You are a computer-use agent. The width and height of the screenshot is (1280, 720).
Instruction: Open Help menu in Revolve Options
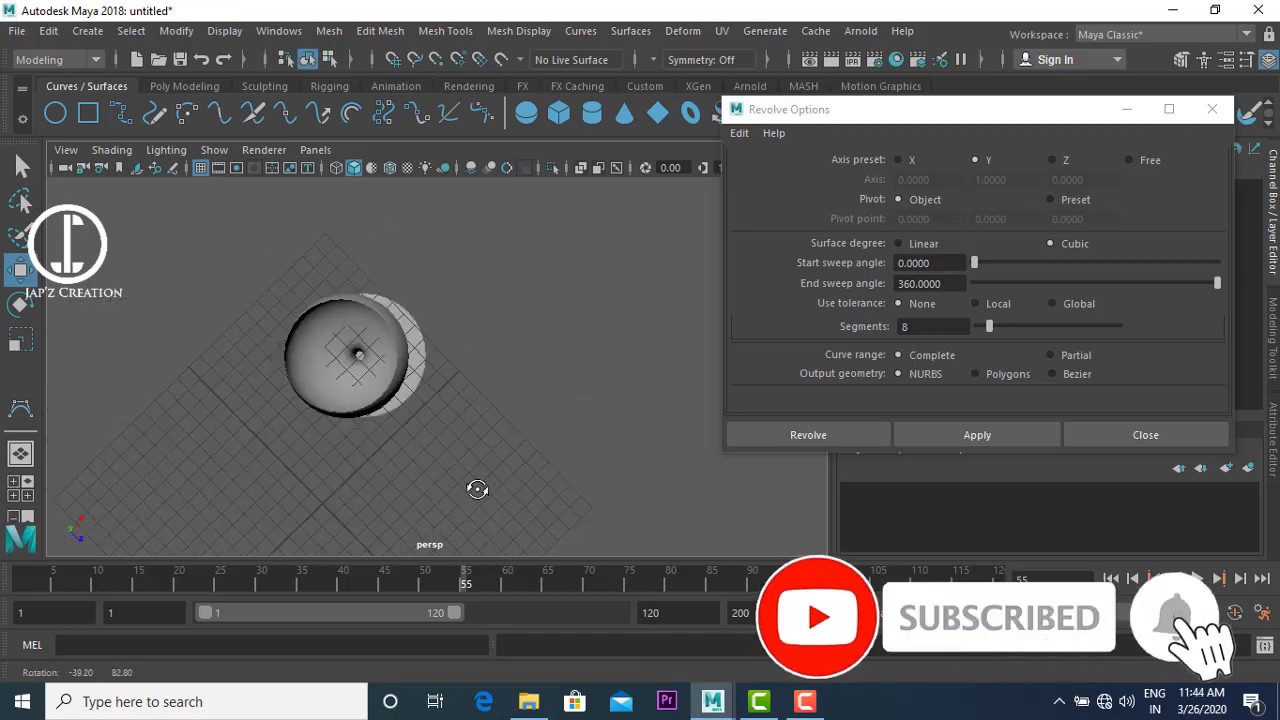click(x=774, y=133)
